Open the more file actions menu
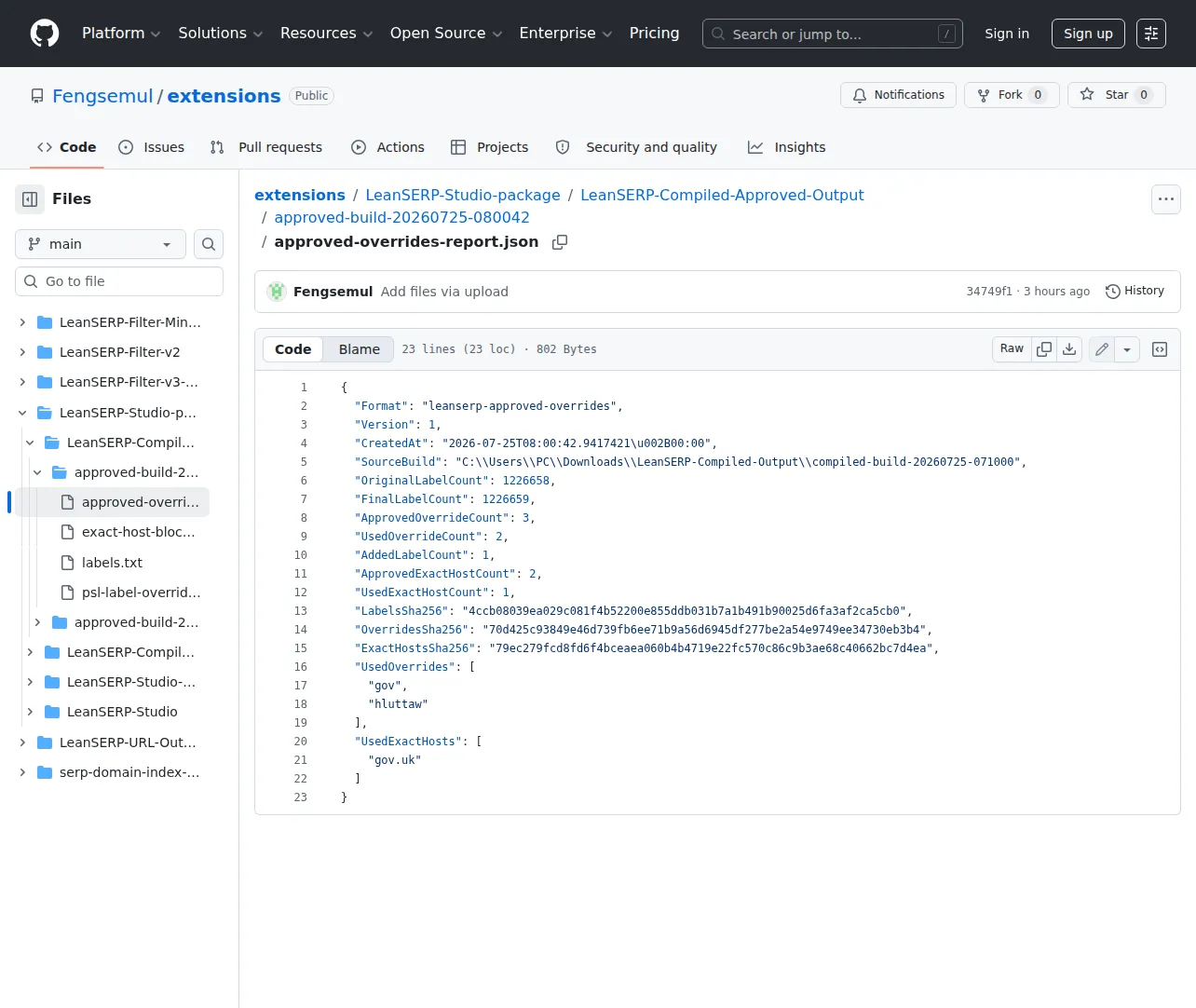 tap(1166, 199)
